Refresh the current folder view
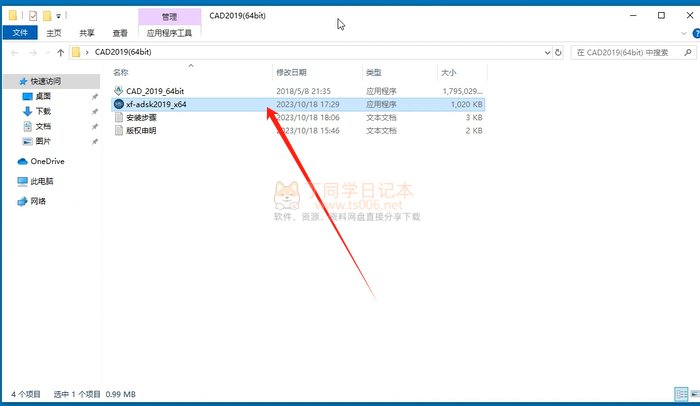 point(558,52)
